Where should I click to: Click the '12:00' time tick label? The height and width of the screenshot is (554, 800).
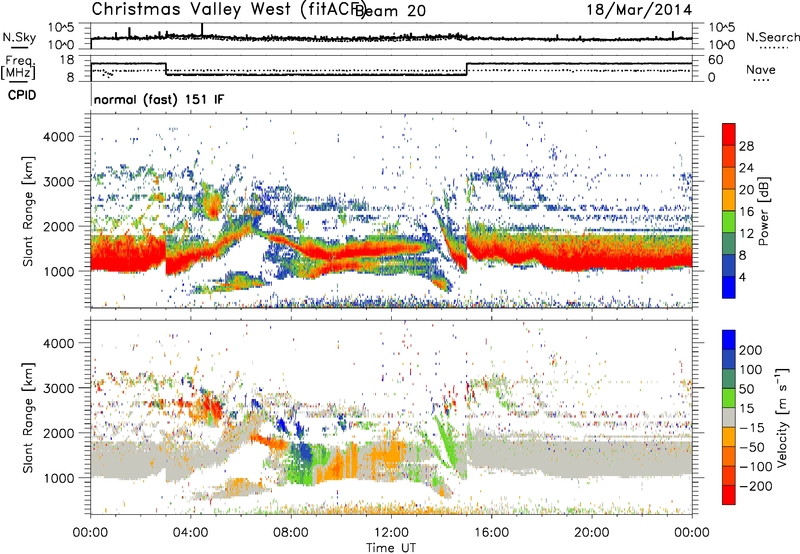(391, 533)
